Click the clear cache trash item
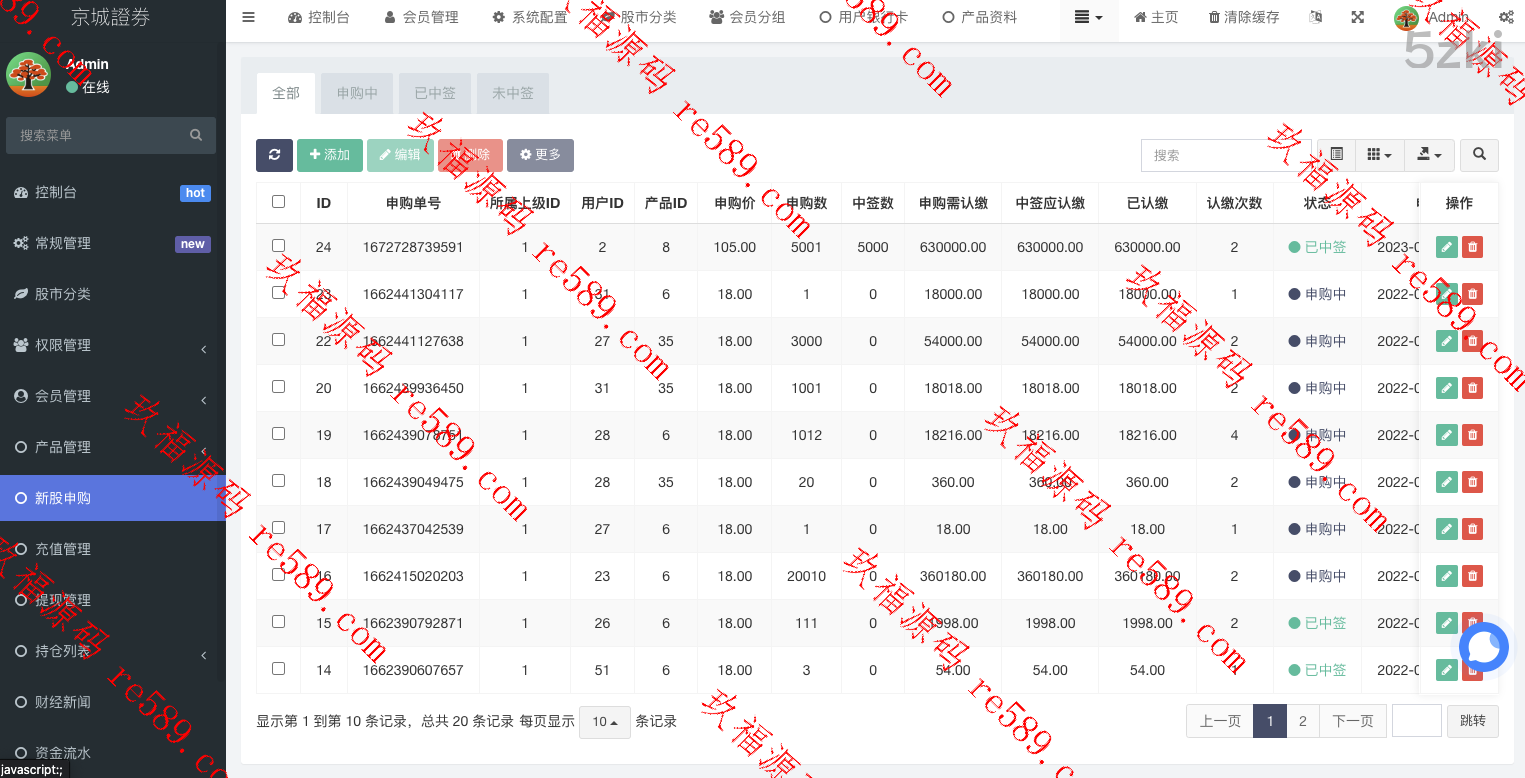 [1244, 17]
